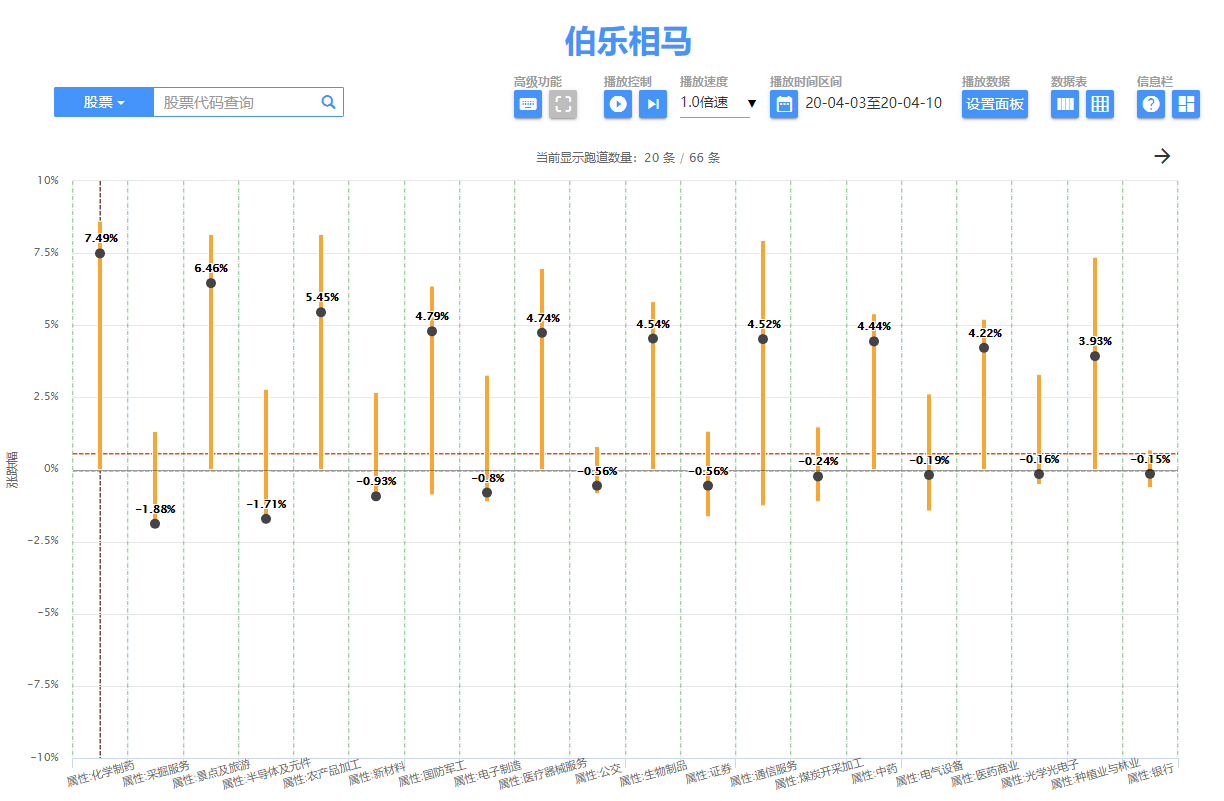Click the -1.88% data point for 采掘服务
Screen dimensions: 1224x801
pyautogui.click(x=155, y=523)
